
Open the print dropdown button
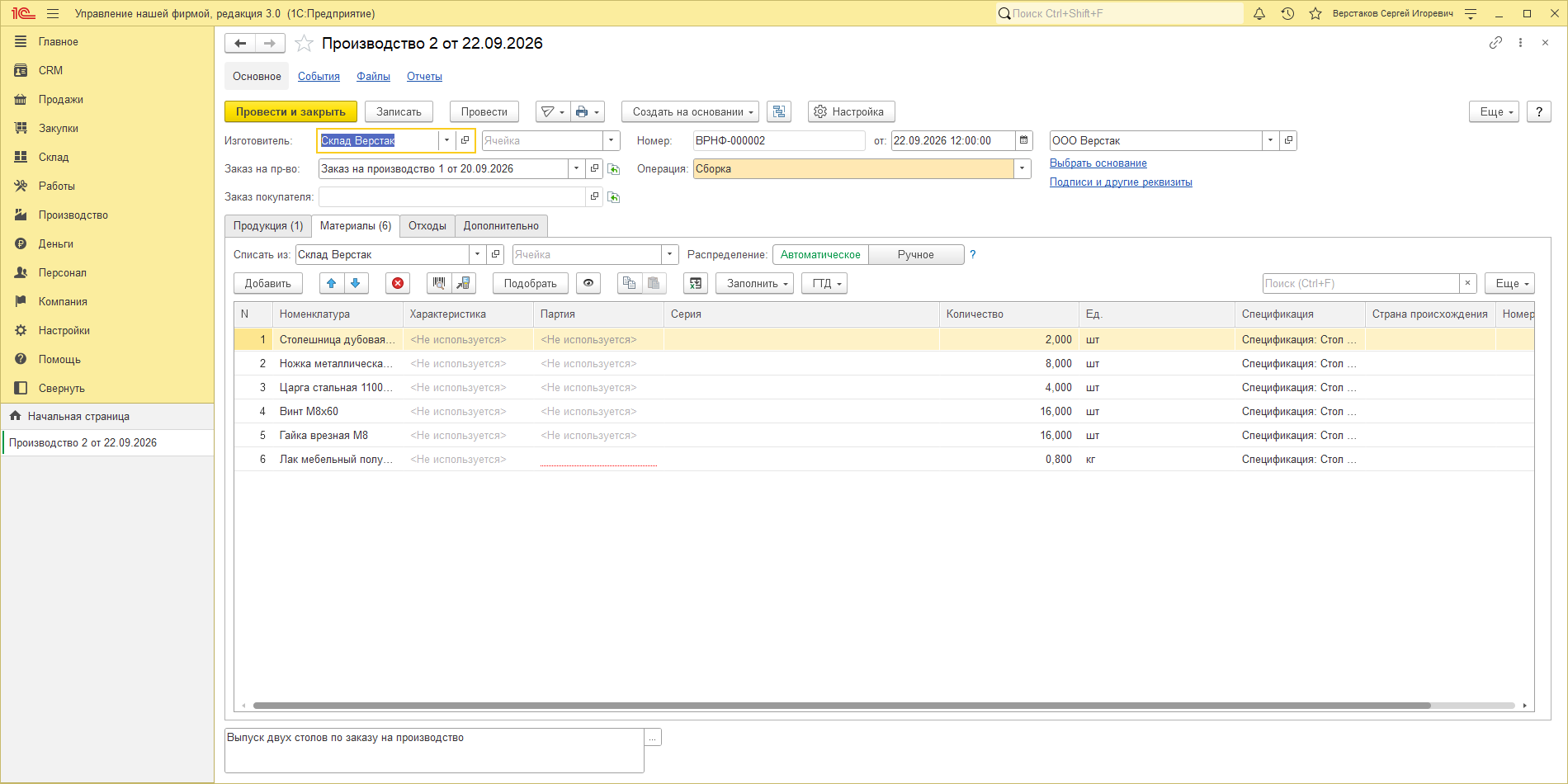pyautogui.click(x=587, y=111)
